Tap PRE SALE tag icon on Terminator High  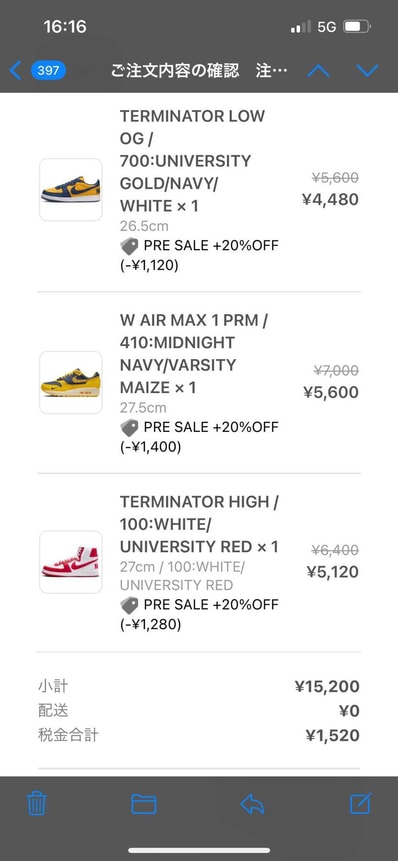[x=130, y=605]
